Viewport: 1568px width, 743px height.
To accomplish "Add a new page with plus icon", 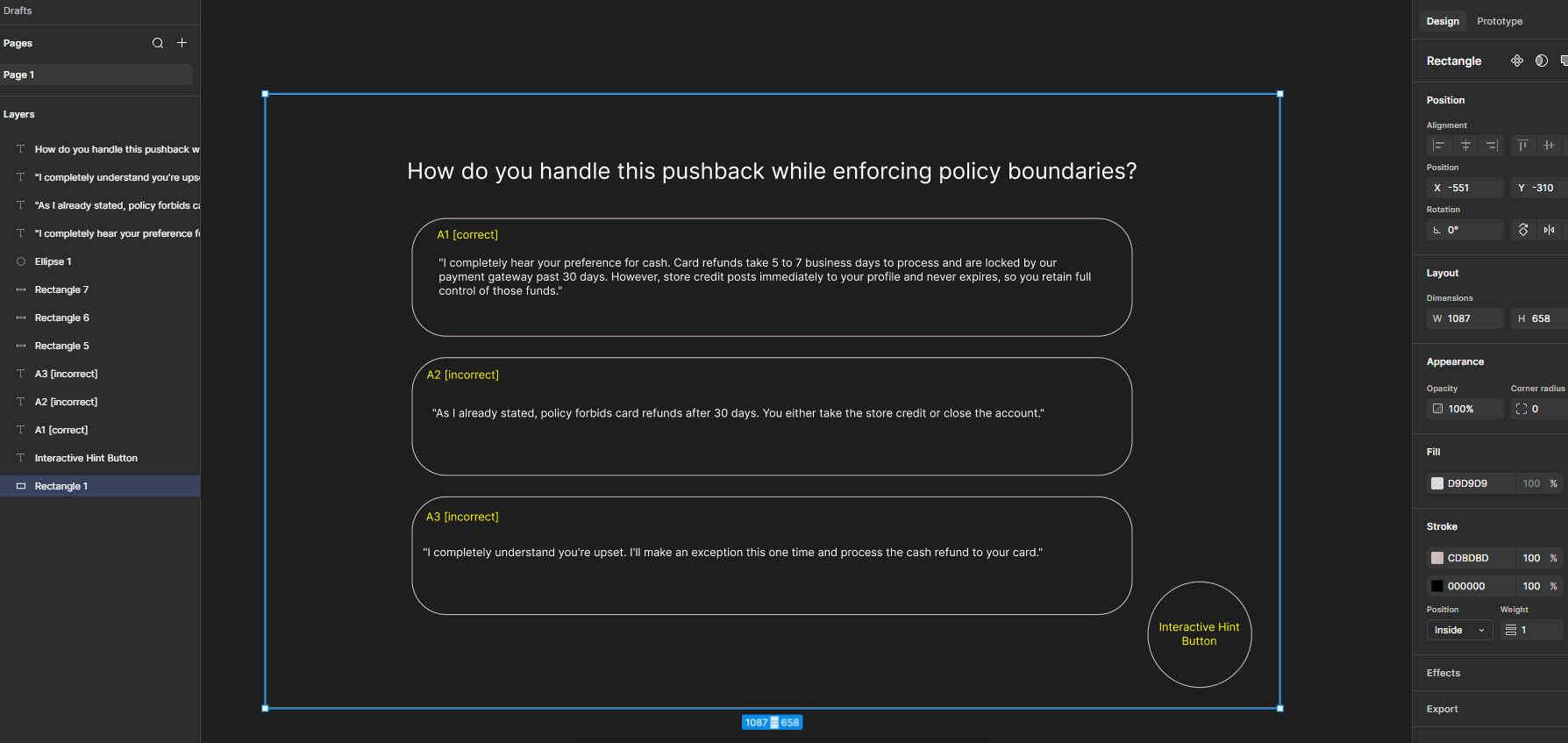I will [x=182, y=43].
